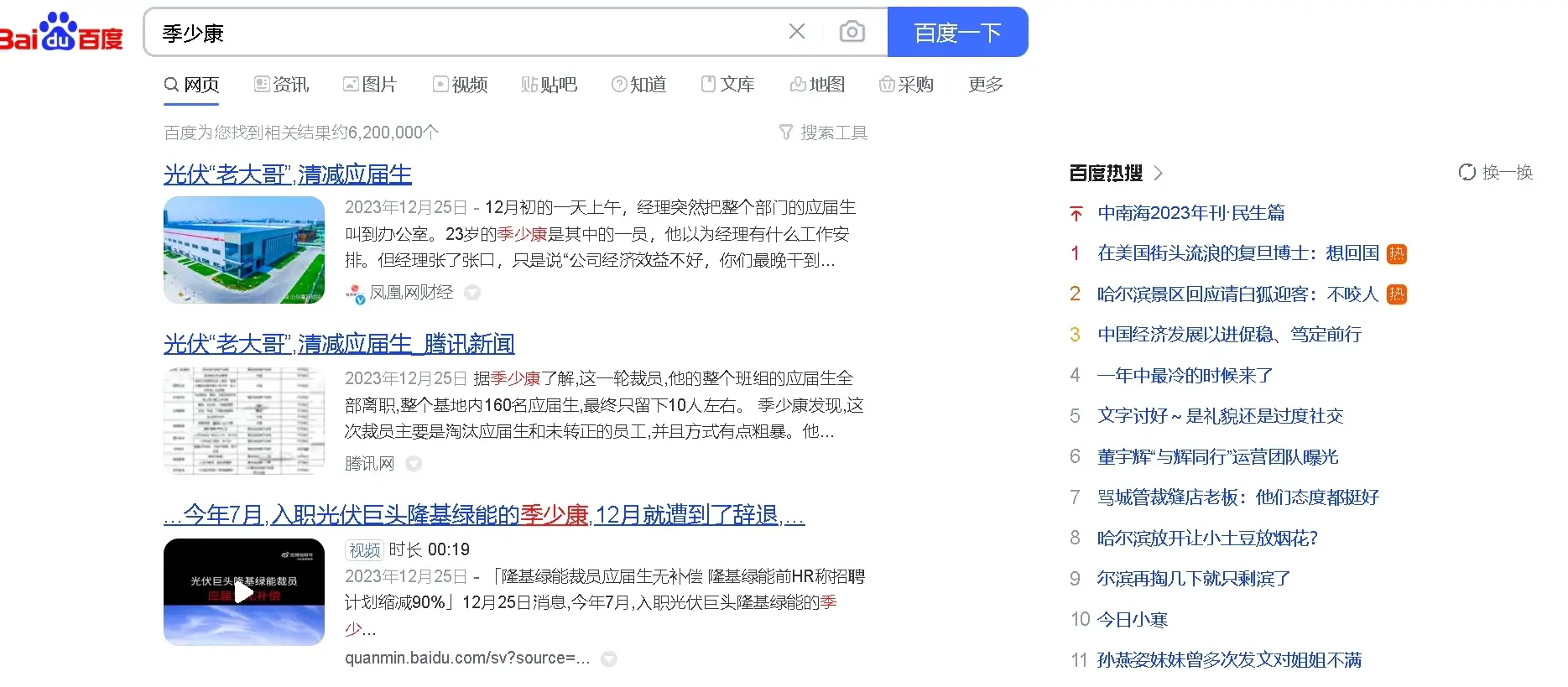Click the factory building thumbnail

[x=244, y=250]
